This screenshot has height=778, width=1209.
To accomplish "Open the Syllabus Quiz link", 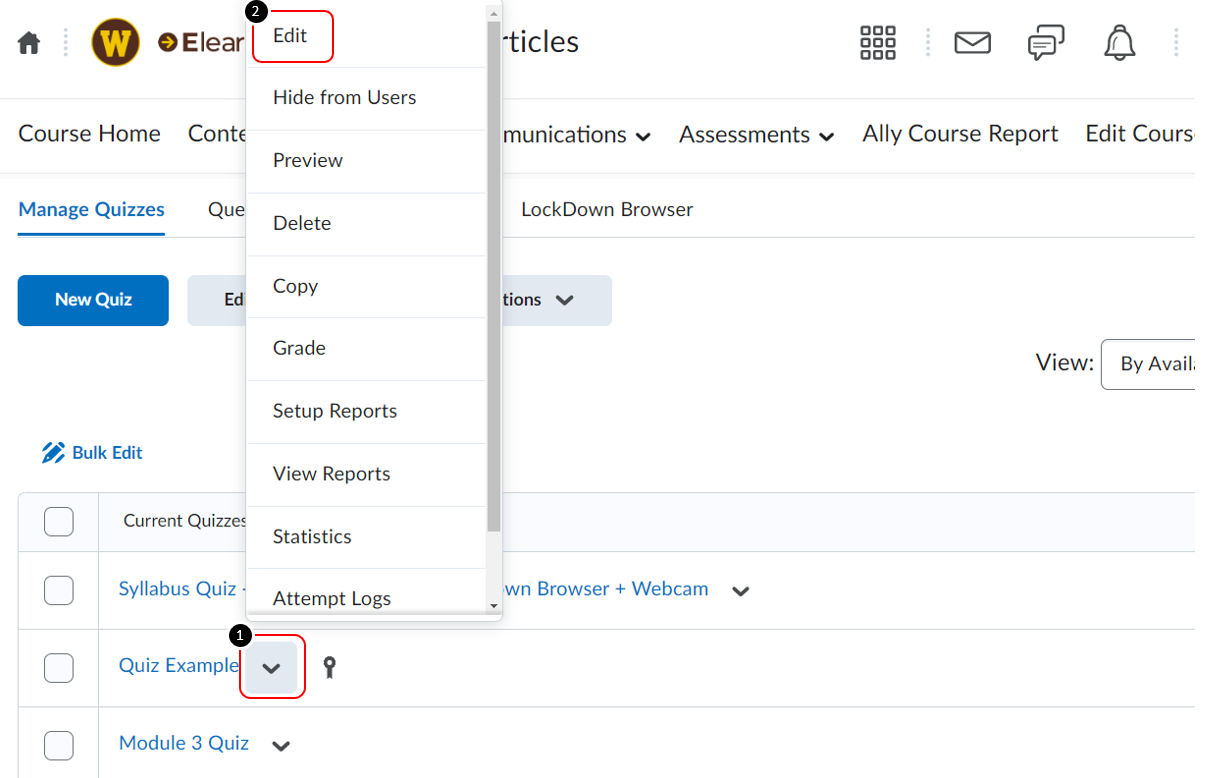I will tap(177, 589).
